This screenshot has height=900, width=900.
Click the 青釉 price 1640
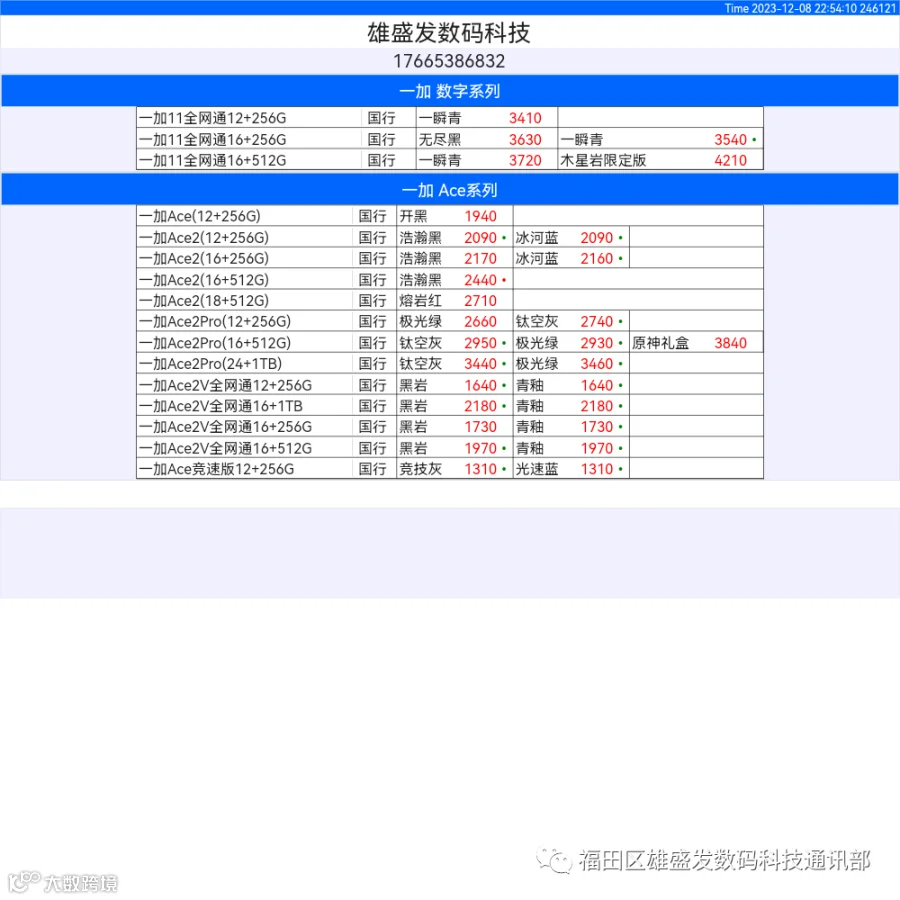point(597,385)
